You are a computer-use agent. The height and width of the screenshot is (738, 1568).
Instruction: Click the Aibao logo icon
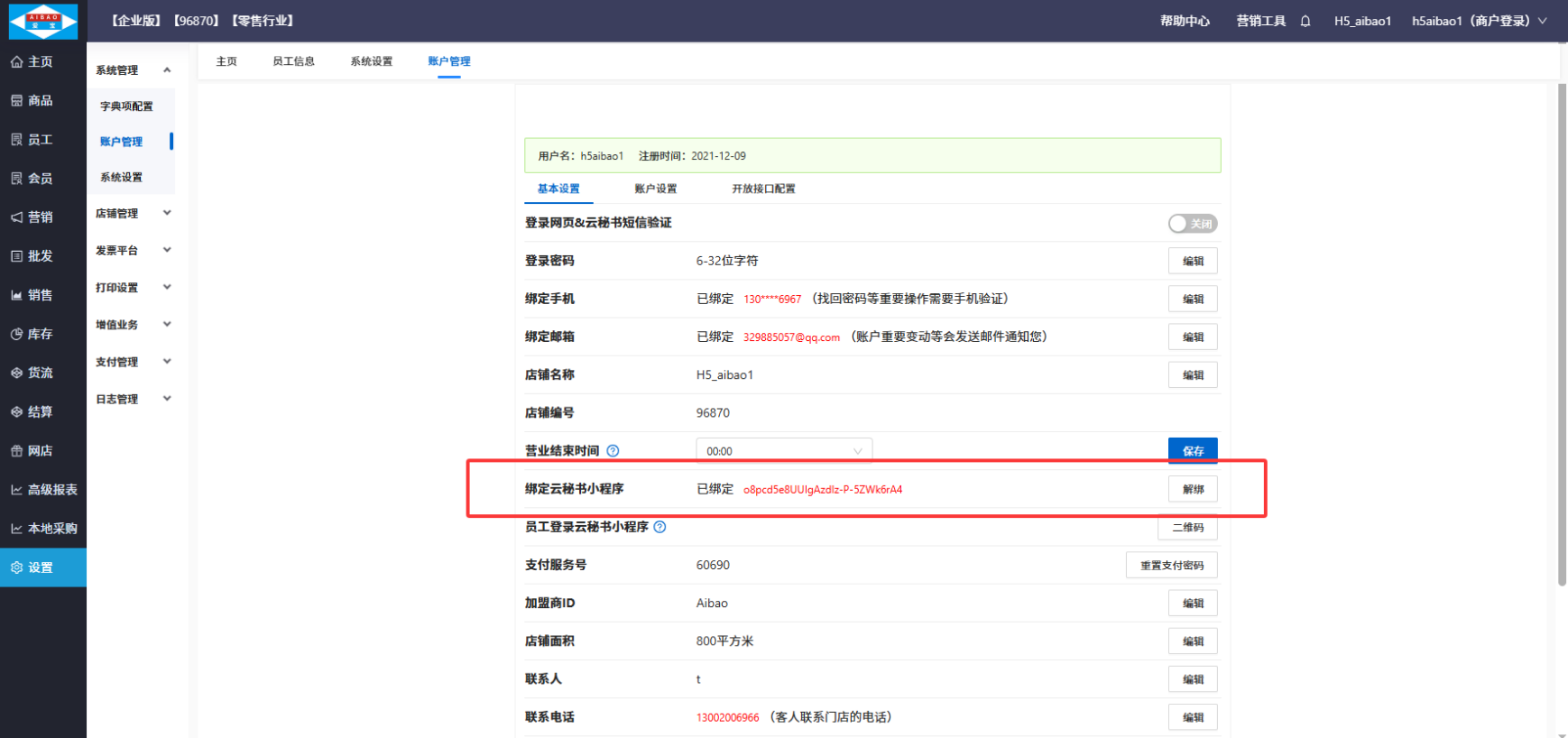[x=42, y=21]
